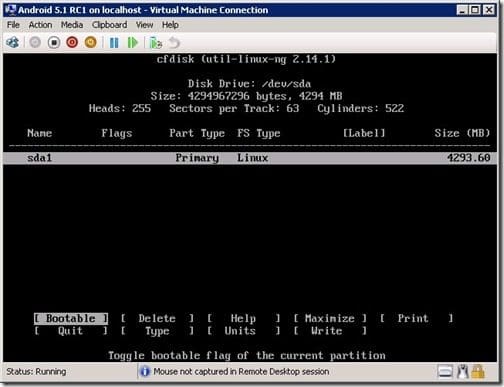Pause the virtual machine
This screenshot has width=504, height=387.
pyautogui.click(x=114, y=43)
